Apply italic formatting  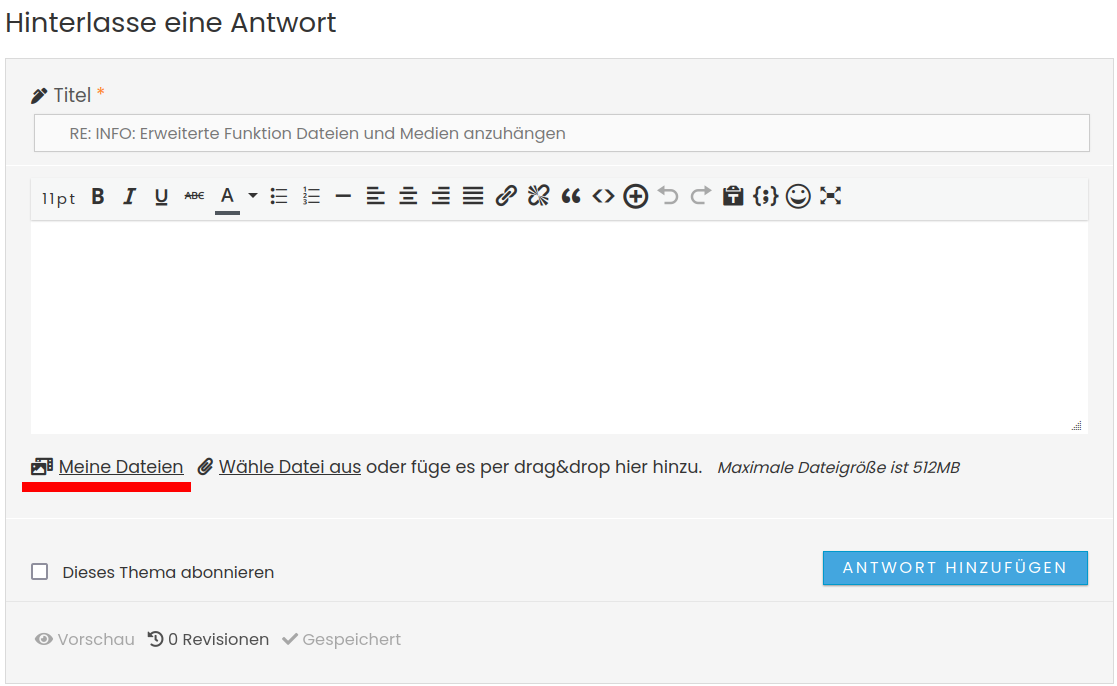tap(129, 197)
